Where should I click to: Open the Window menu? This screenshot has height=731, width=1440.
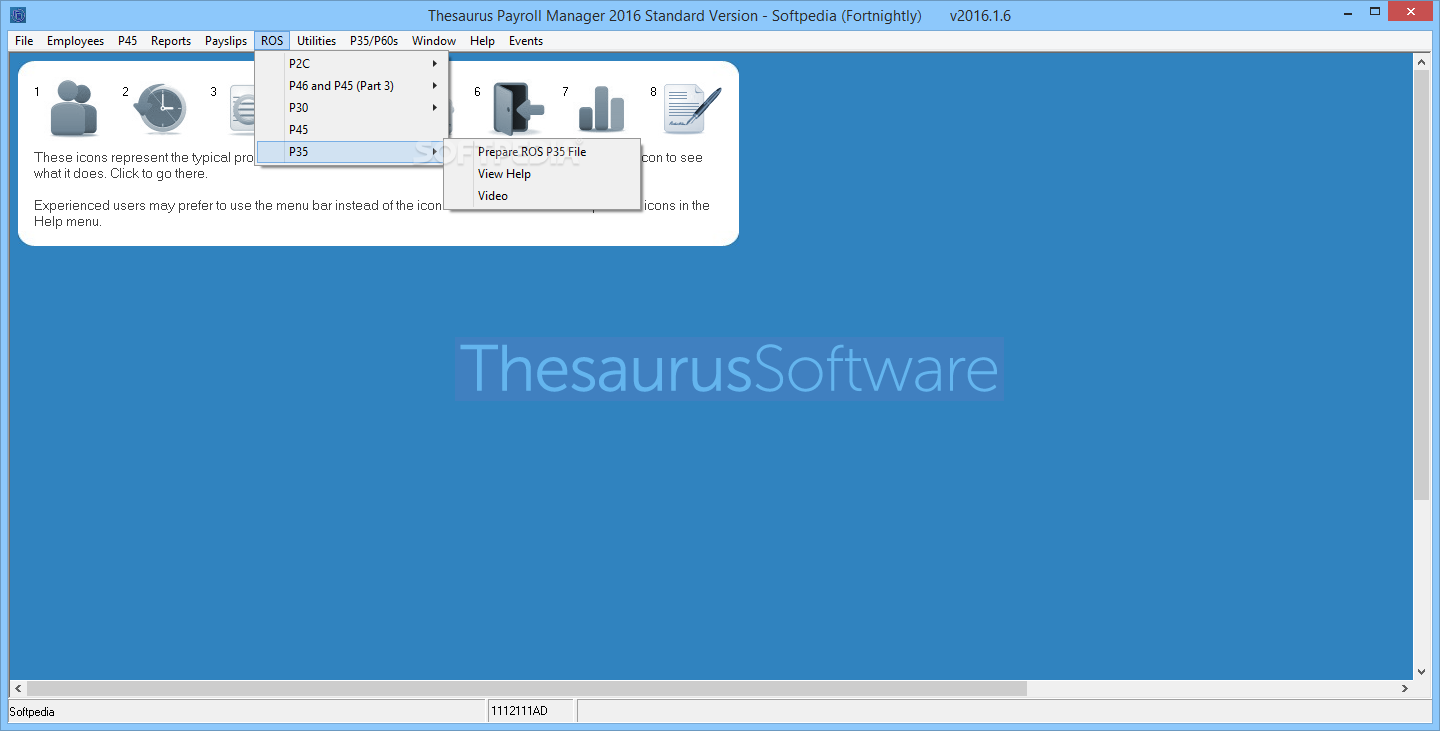point(434,41)
